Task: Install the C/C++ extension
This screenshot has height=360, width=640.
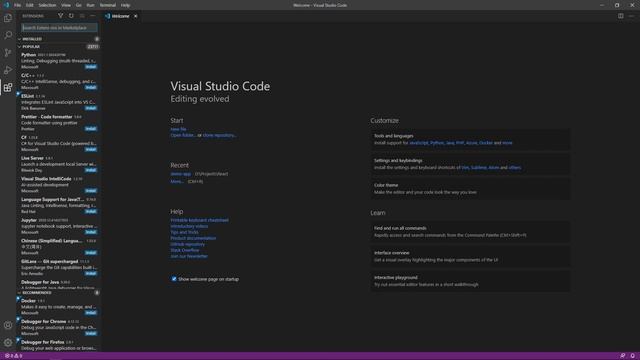Action: coord(91,87)
